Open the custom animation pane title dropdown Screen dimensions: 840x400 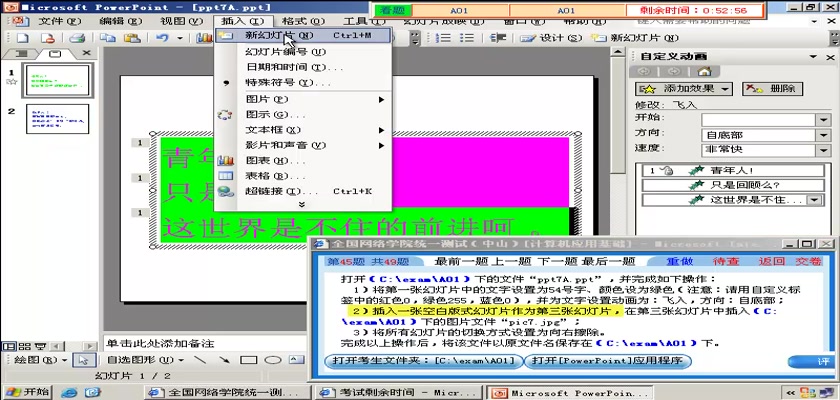click(x=814, y=57)
